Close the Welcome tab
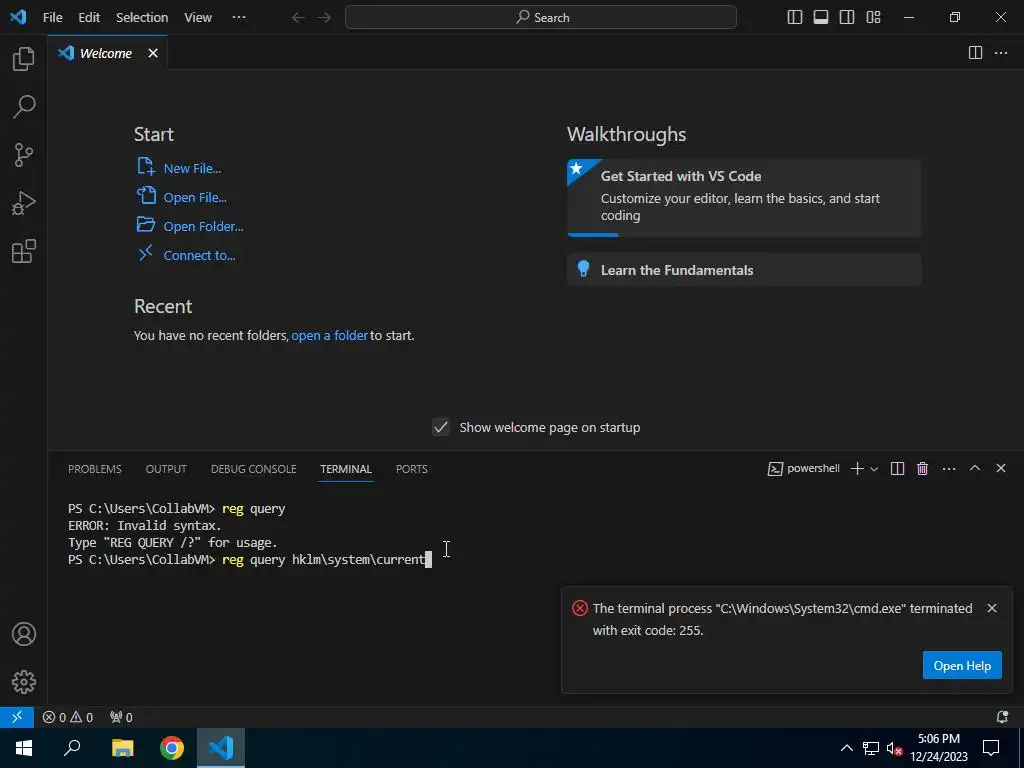 point(153,53)
